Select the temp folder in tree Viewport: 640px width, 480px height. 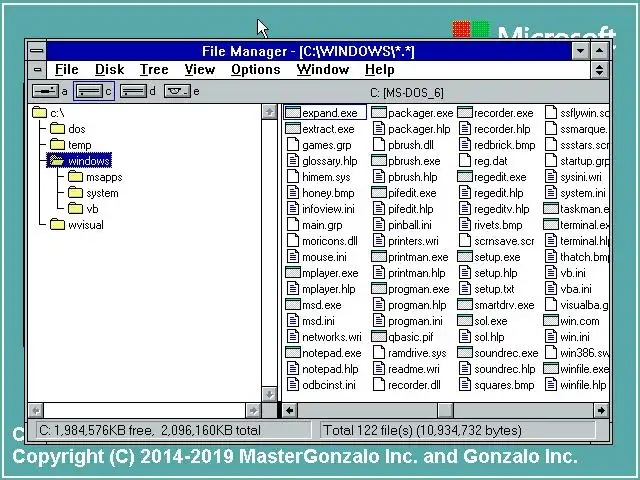pyautogui.click(x=71, y=145)
